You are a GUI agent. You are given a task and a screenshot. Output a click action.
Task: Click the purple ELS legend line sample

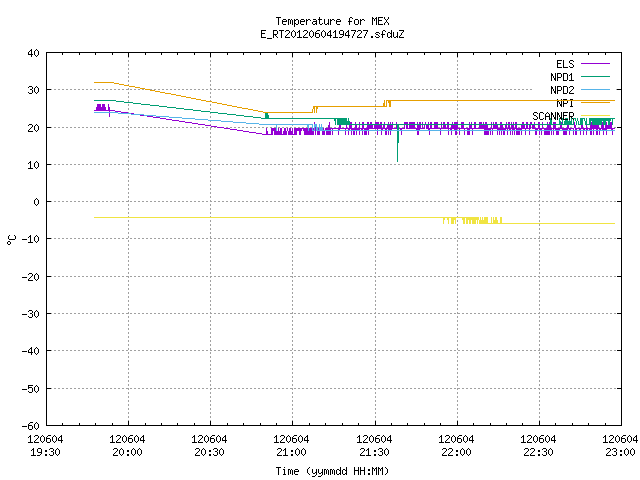point(595,64)
